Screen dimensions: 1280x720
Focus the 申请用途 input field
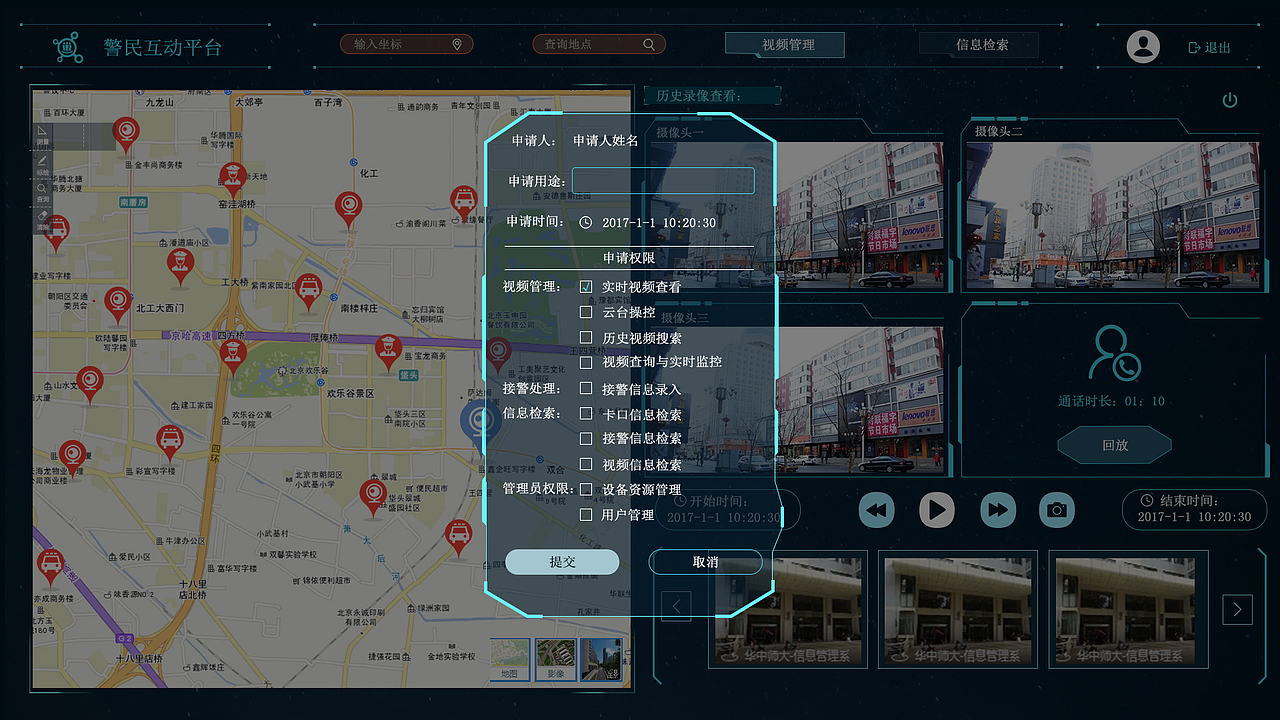[x=663, y=181]
